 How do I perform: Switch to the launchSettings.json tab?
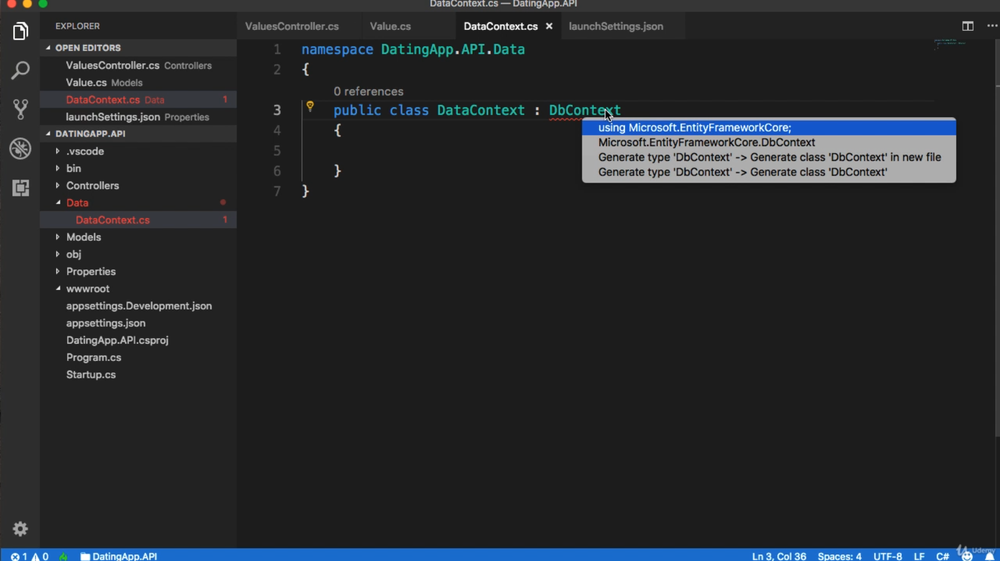616,26
